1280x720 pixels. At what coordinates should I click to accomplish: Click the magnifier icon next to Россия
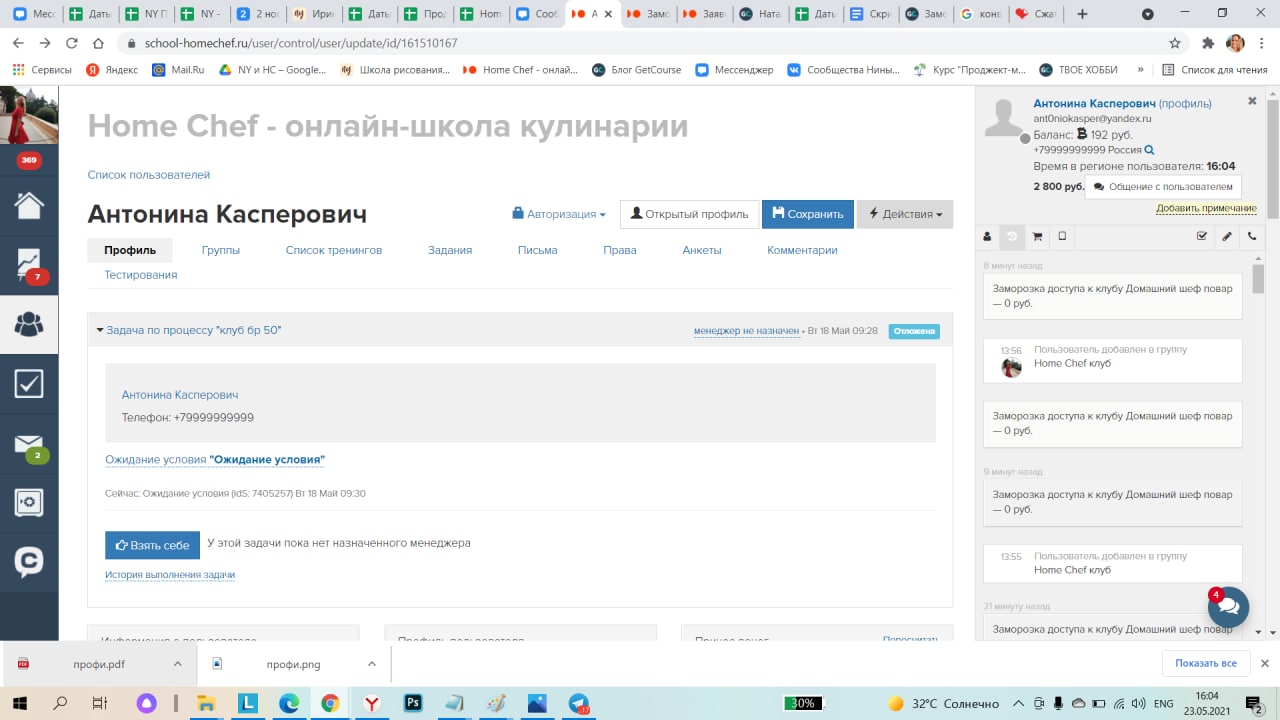point(1150,150)
